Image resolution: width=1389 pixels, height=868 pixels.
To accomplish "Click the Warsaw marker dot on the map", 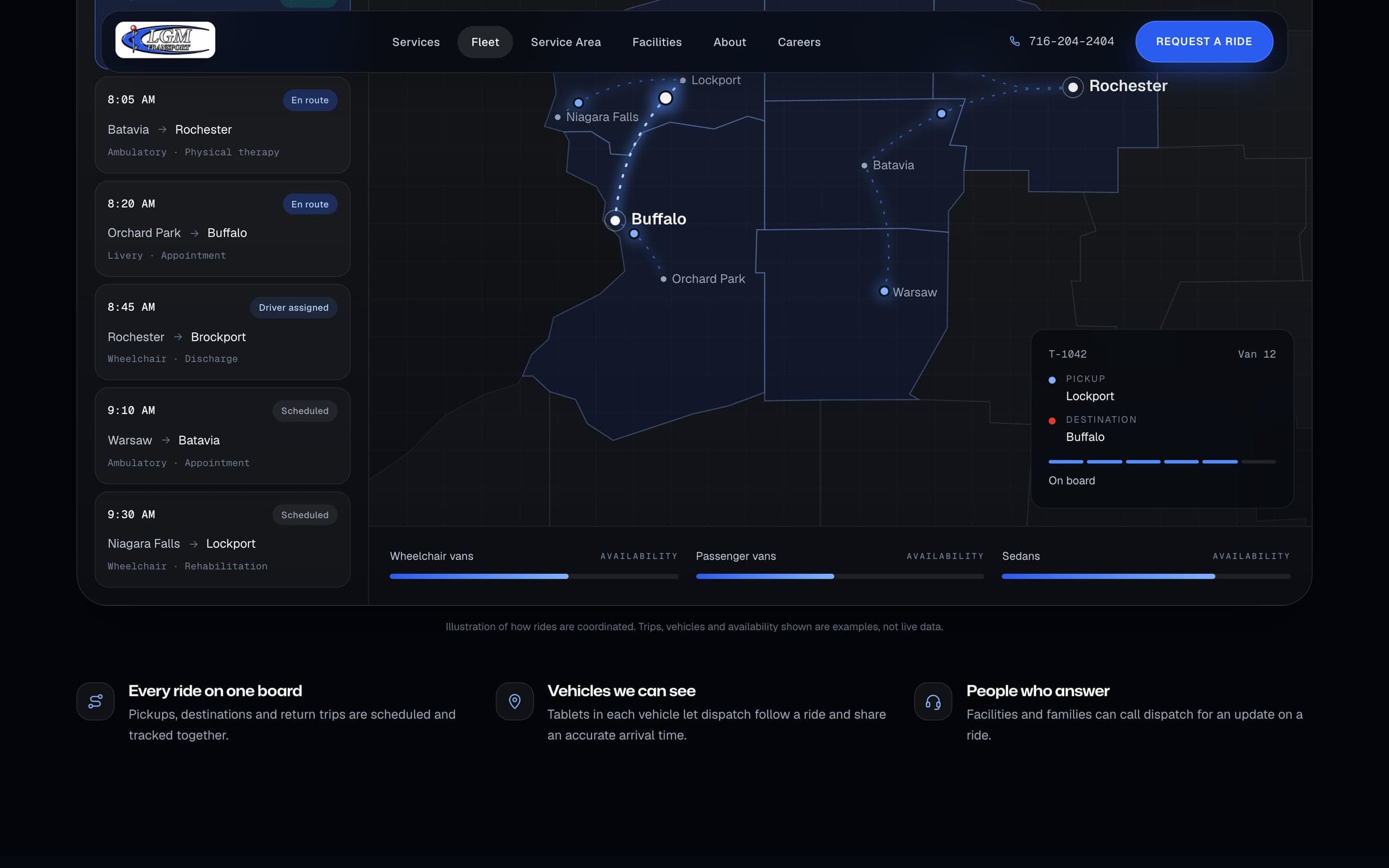I will pyautogui.click(x=884, y=291).
